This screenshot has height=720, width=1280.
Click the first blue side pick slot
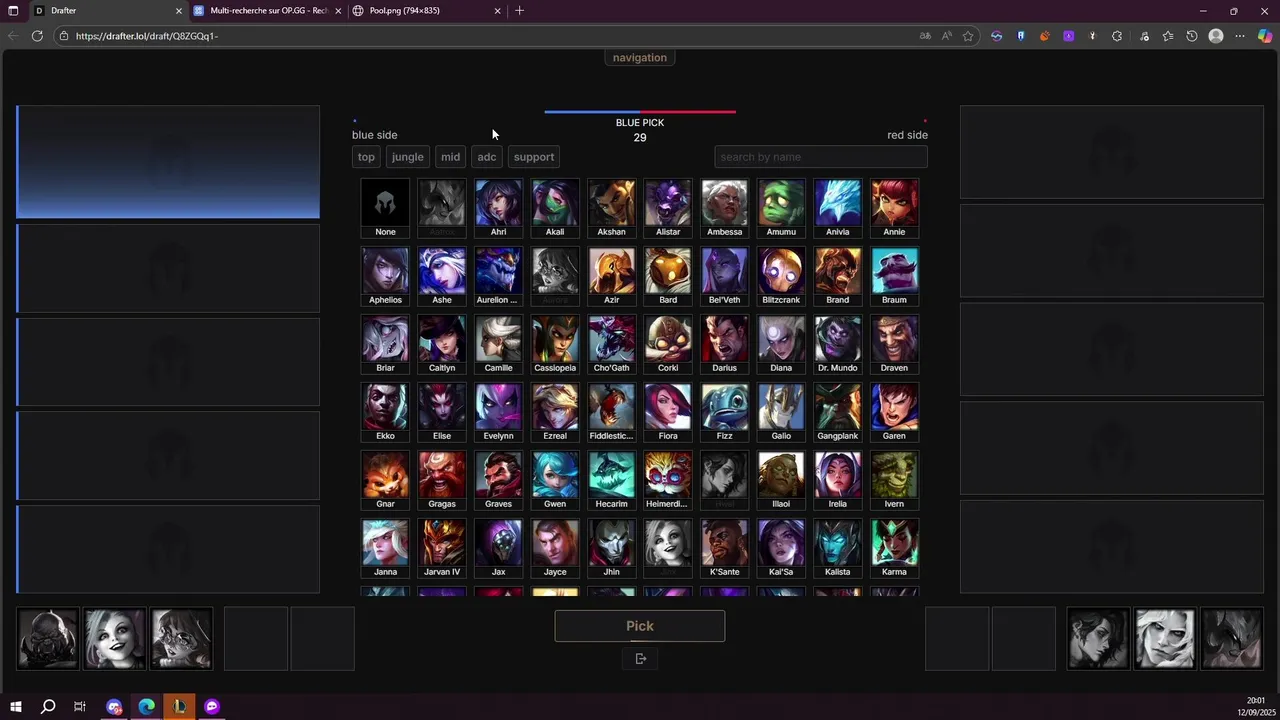click(168, 162)
